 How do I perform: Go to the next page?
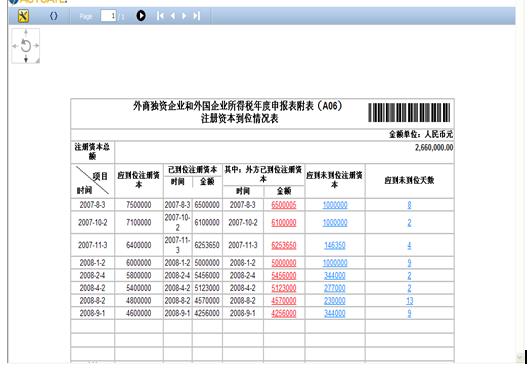coord(184,16)
